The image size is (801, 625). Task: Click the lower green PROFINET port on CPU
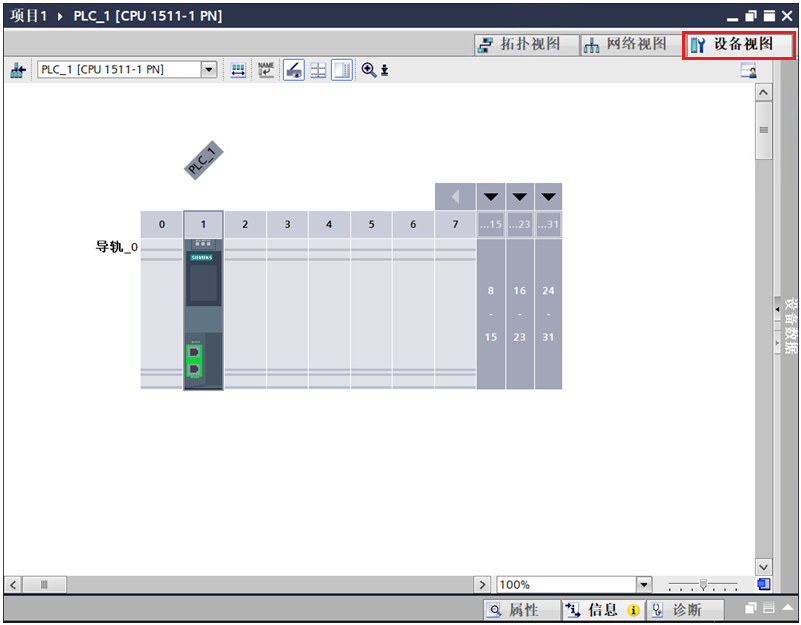click(194, 368)
